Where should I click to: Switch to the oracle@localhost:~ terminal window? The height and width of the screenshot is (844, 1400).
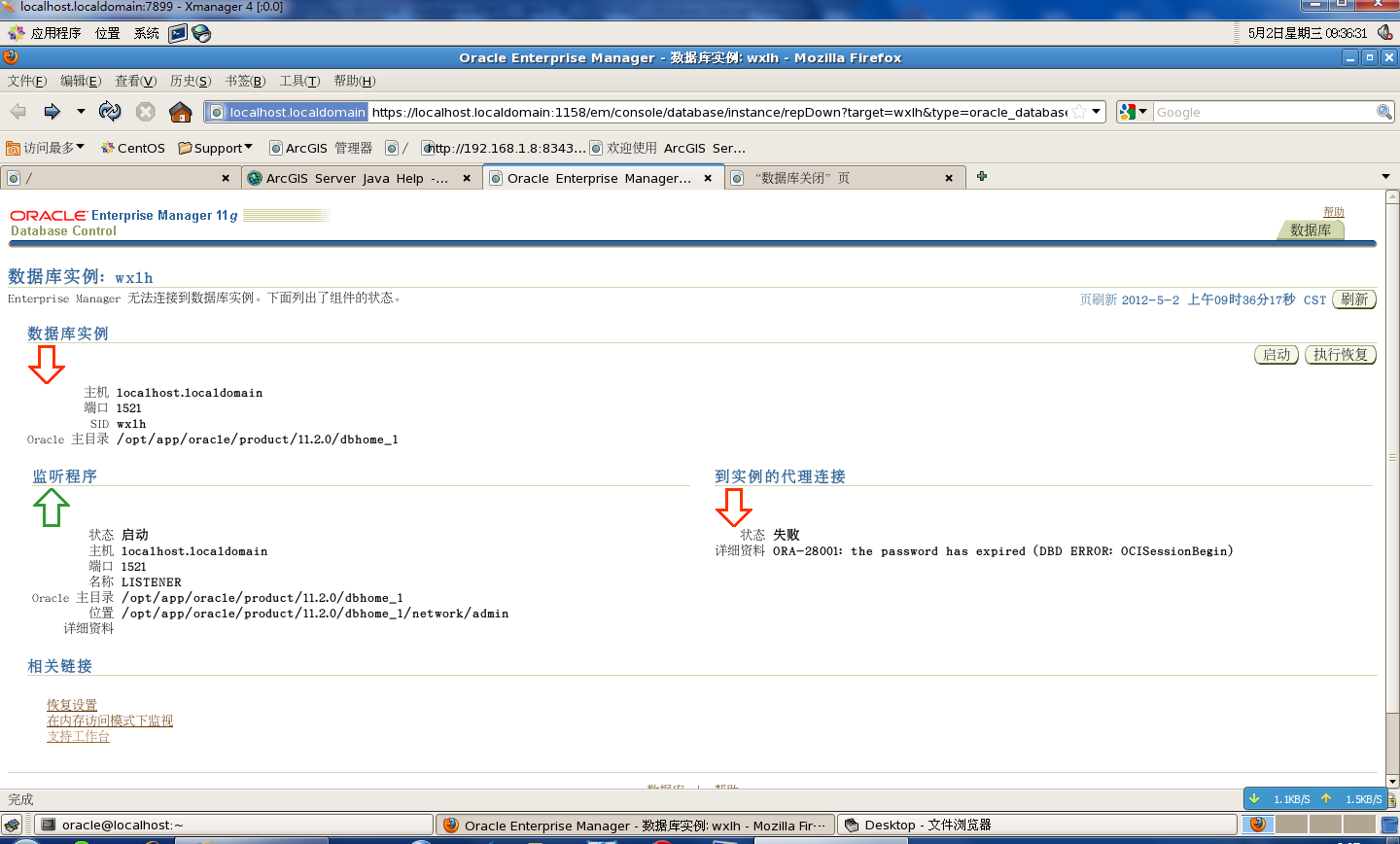[x=233, y=825]
